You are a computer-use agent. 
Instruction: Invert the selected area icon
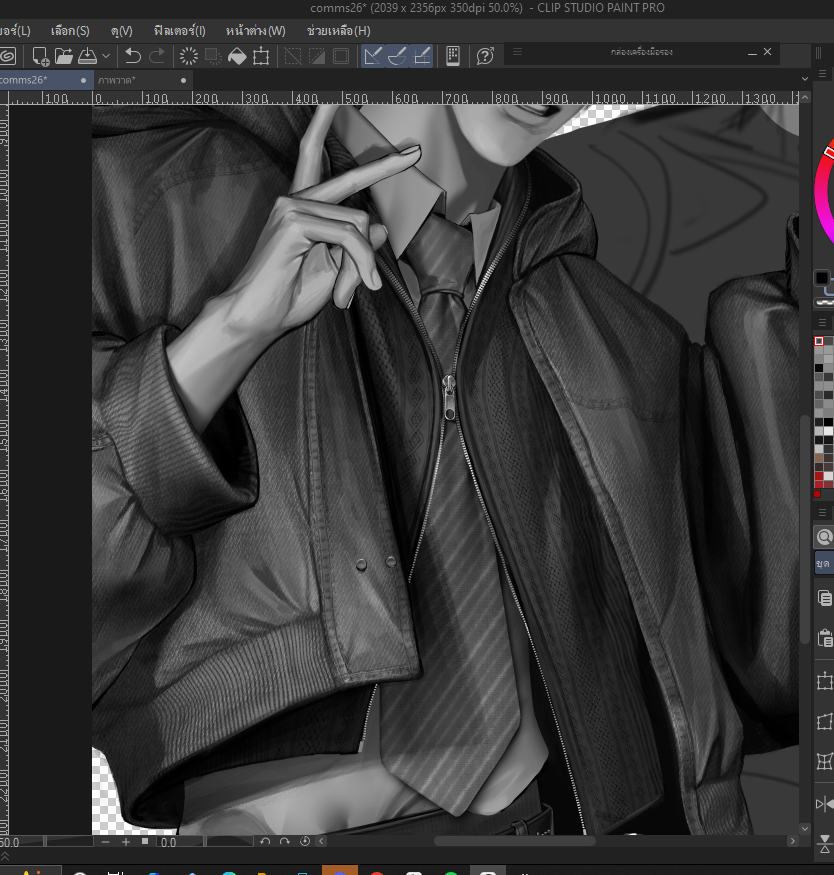(x=317, y=56)
